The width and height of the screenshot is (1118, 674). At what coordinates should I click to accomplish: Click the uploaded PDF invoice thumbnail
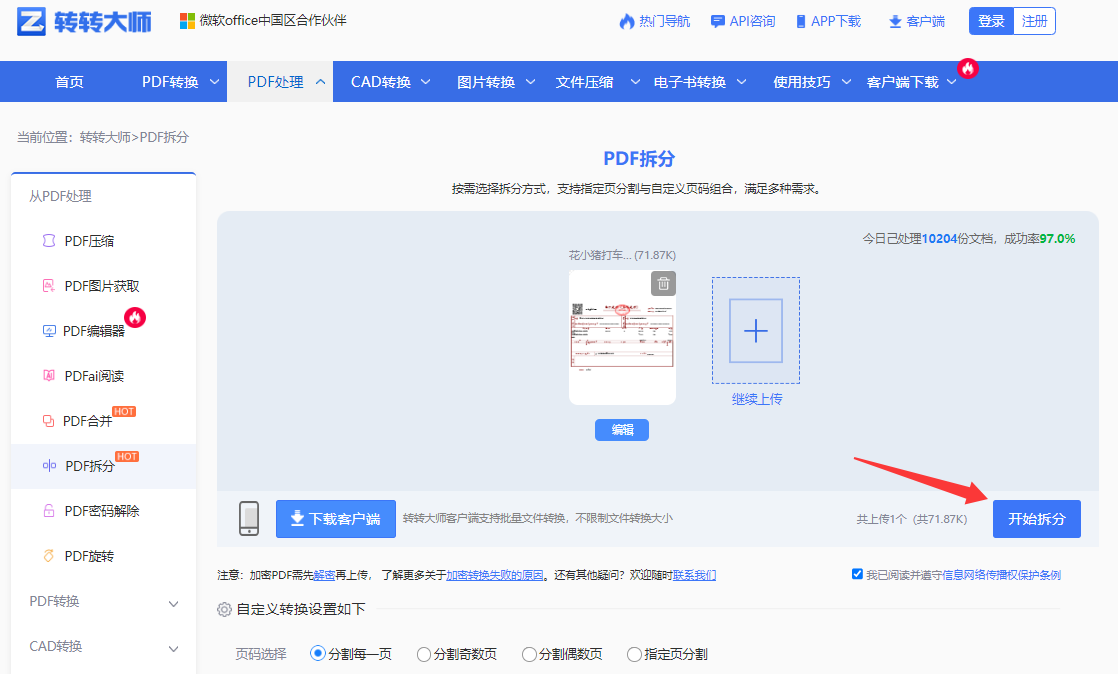click(622, 337)
